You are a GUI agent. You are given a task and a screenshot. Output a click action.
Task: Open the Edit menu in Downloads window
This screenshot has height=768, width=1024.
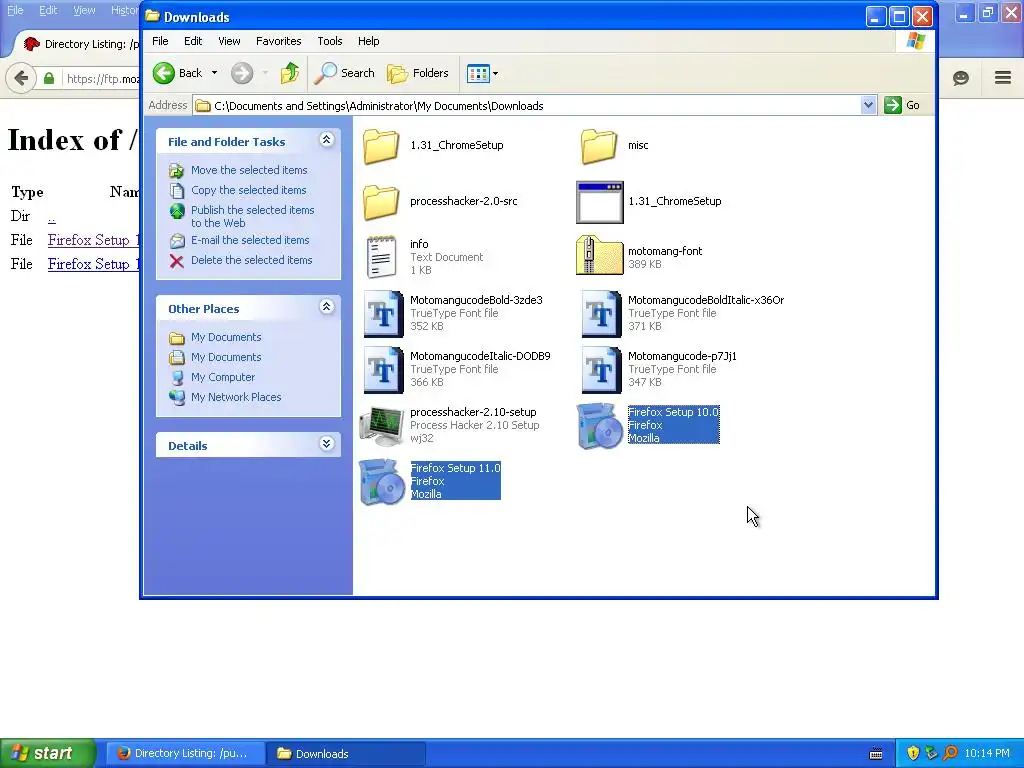click(193, 41)
